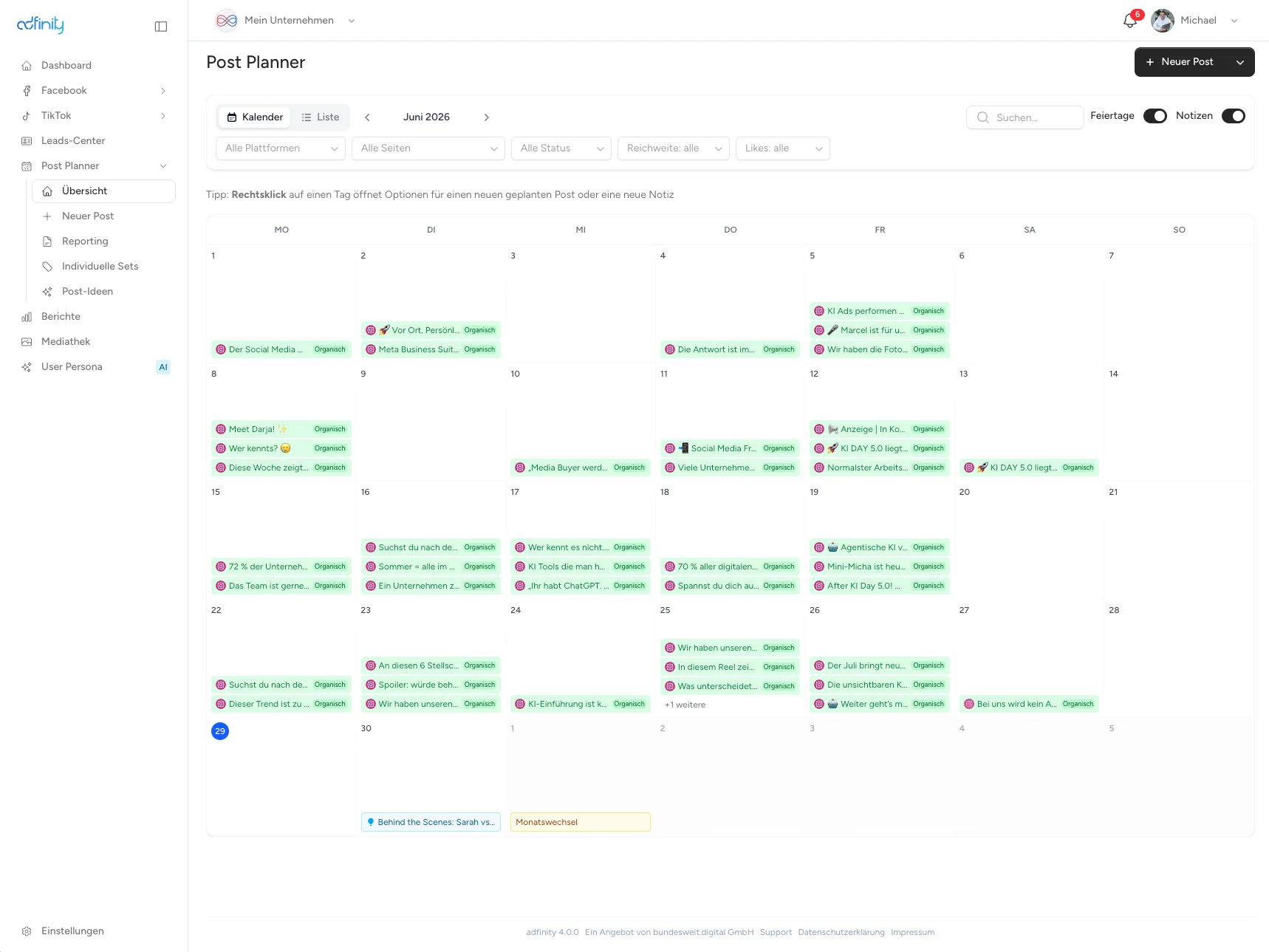
Task: Open Datenschutzerklärung footer link
Action: click(x=841, y=932)
